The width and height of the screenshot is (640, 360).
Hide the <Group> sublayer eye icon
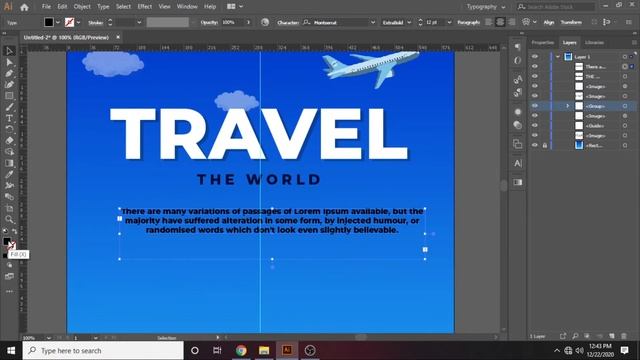535,106
